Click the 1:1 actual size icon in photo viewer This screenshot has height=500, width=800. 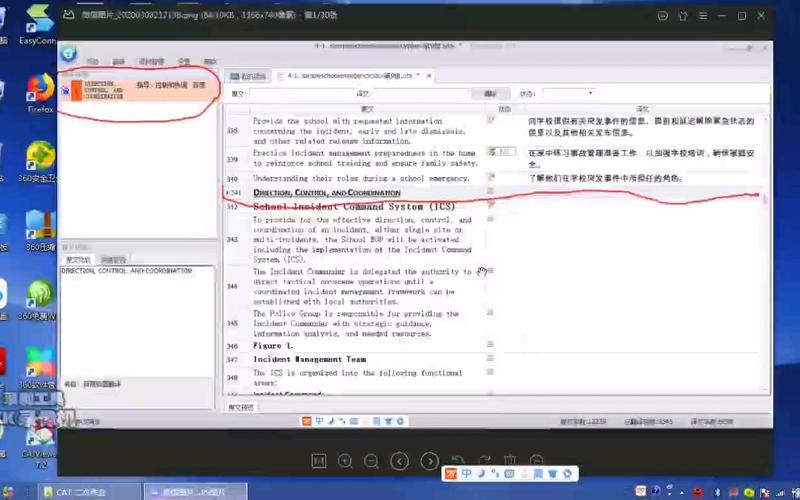319,461
